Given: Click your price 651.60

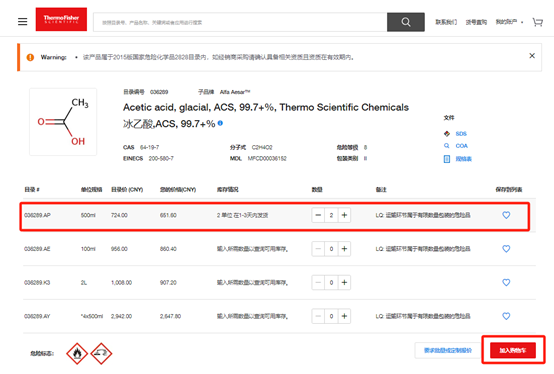Looking at the screenshot, I should (168, 215).
